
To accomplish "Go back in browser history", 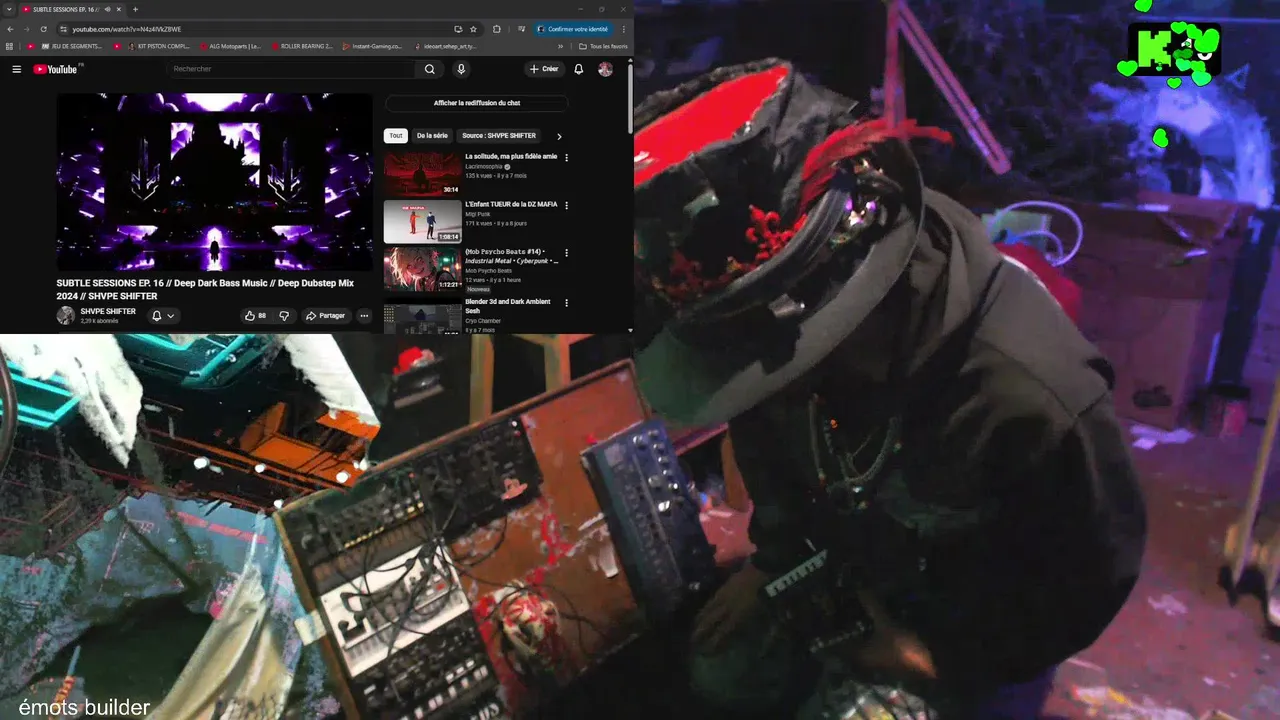I will [10, 29].
